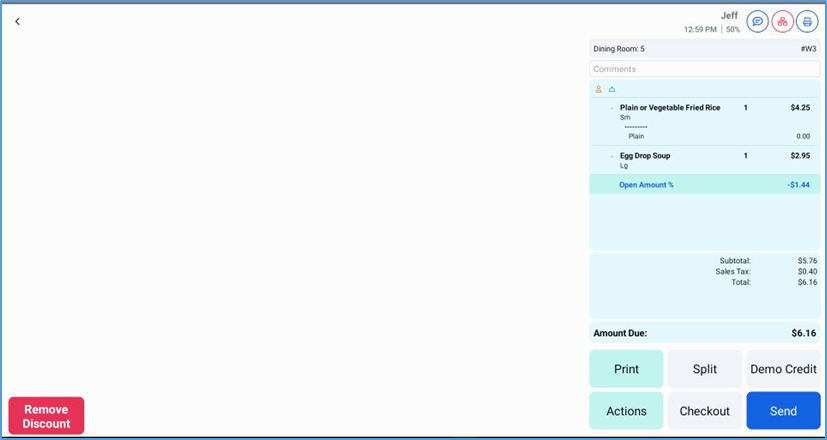Open the Actions menu
The width and height of the screenshot is (827, 440).
pos(626,411)
